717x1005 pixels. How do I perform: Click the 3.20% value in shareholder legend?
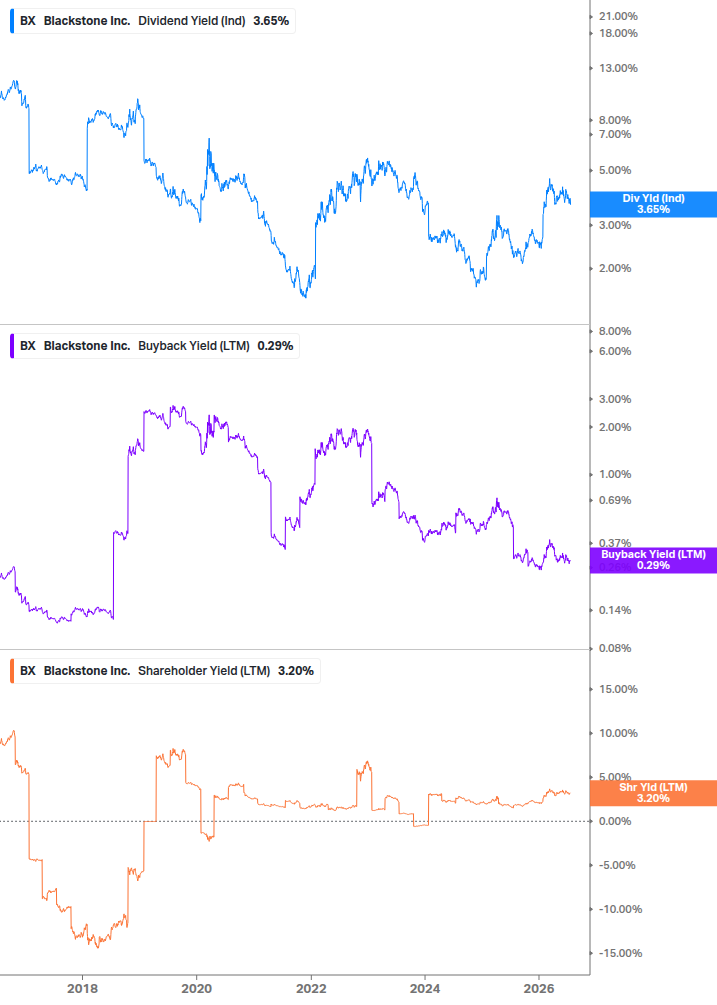296,671
